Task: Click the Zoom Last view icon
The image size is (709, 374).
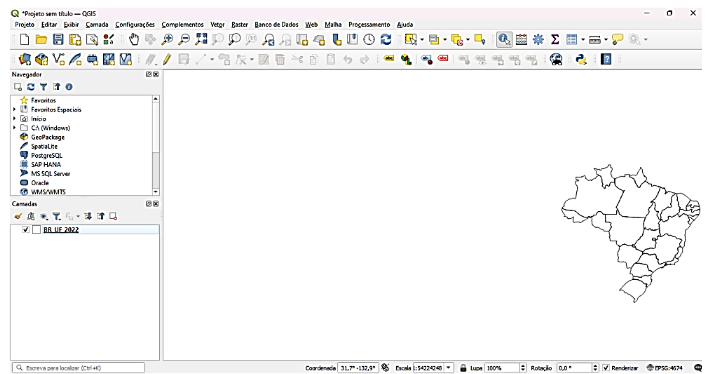Action: point(268,40)
